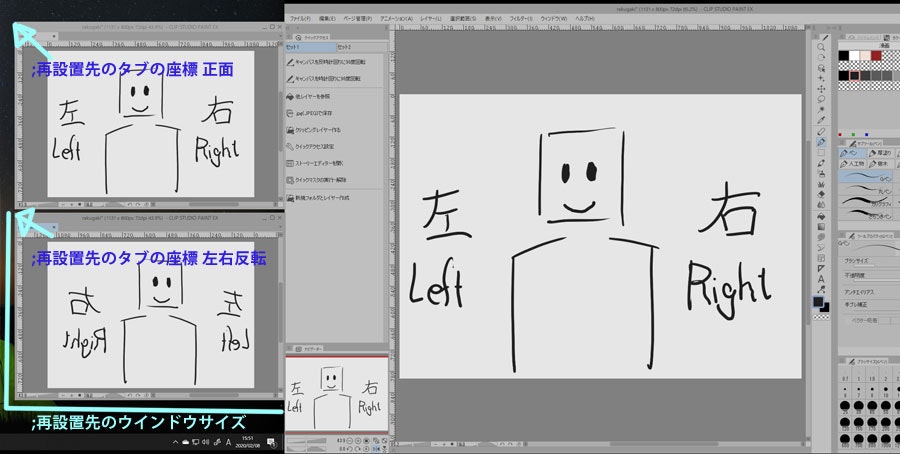
Task: Open the 表示(V) menu
Action: [493, 18]
